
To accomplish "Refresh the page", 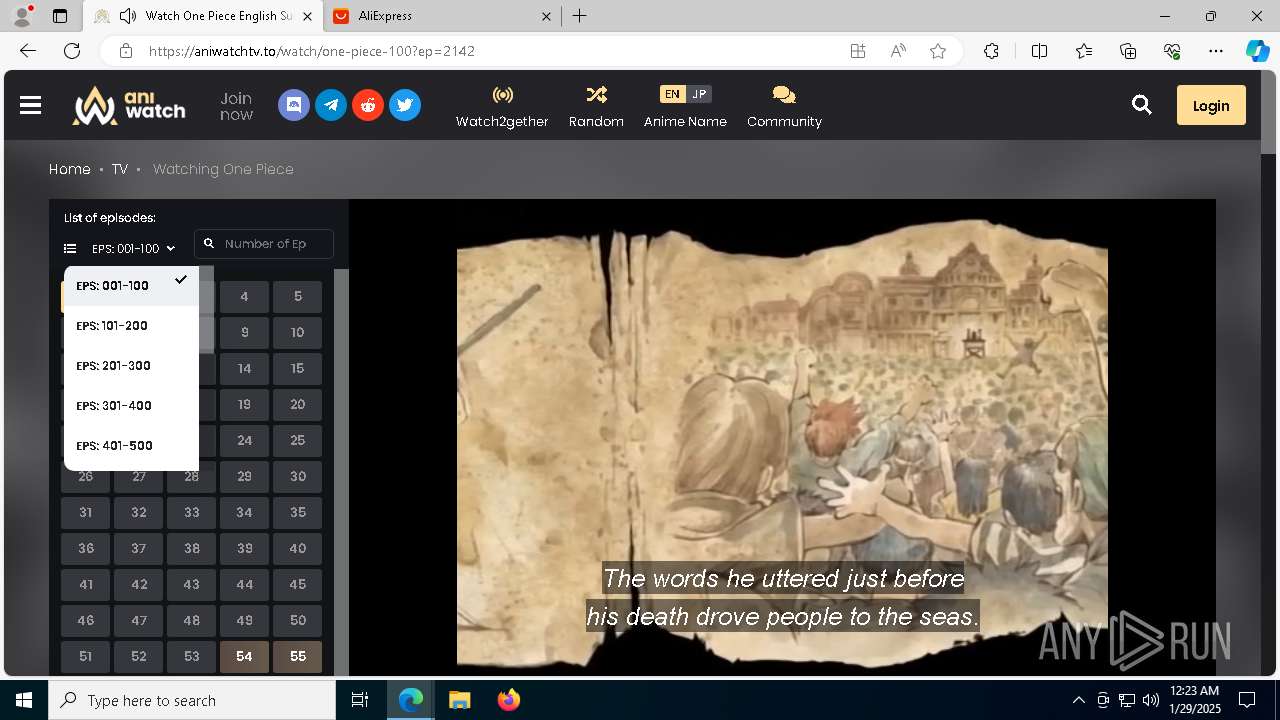I will tap(72, 51).
